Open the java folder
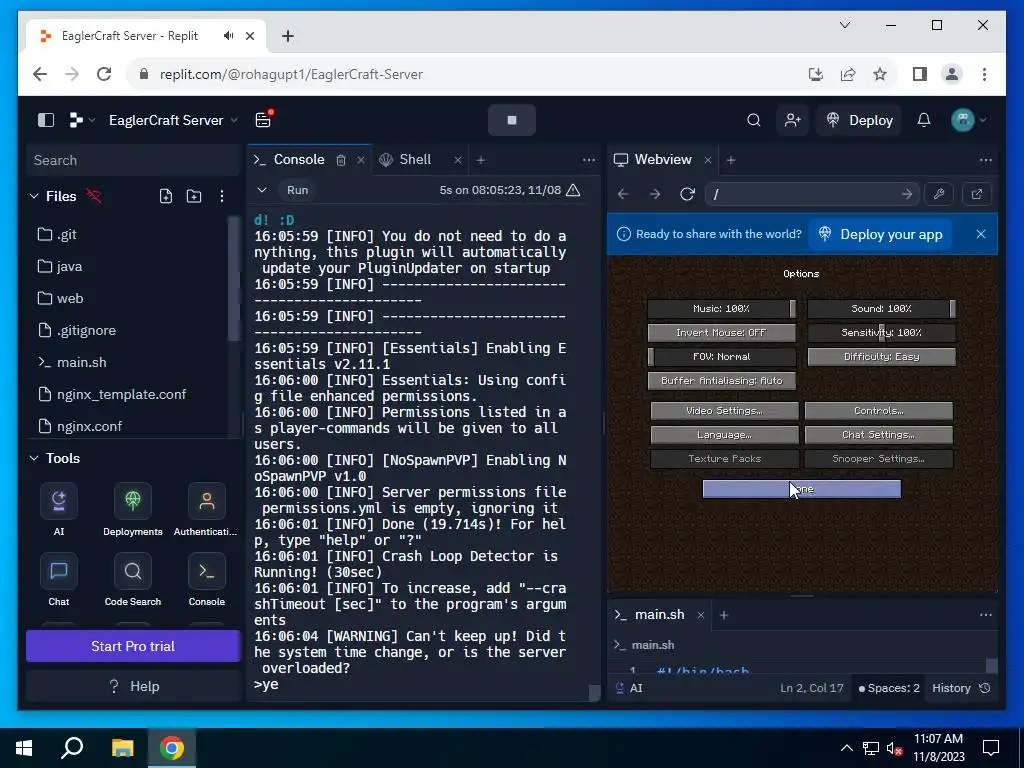The width and height of the screenshot is (1024, 768). 131,266
